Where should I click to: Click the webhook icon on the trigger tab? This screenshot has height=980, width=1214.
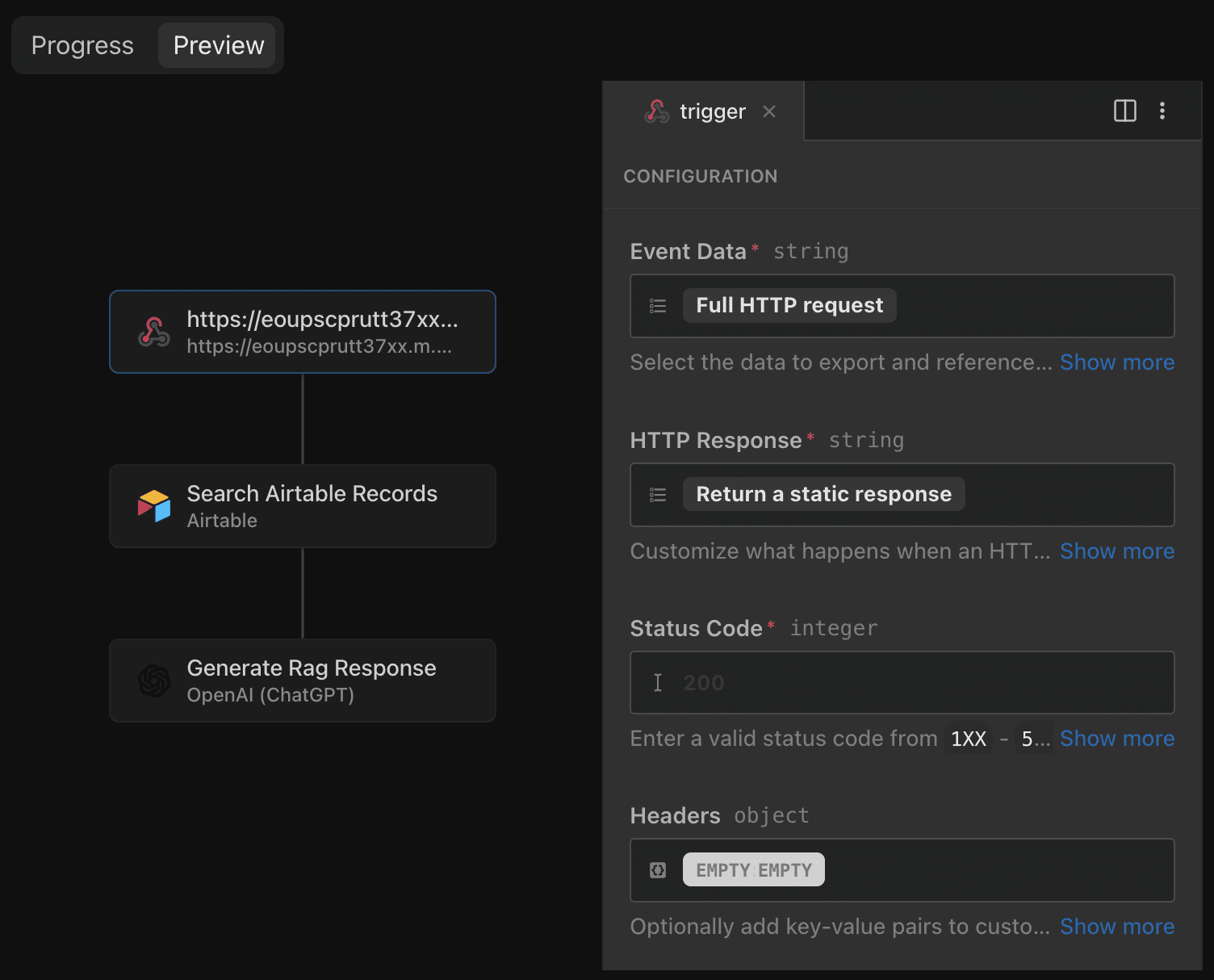click(x=656, y=111)
